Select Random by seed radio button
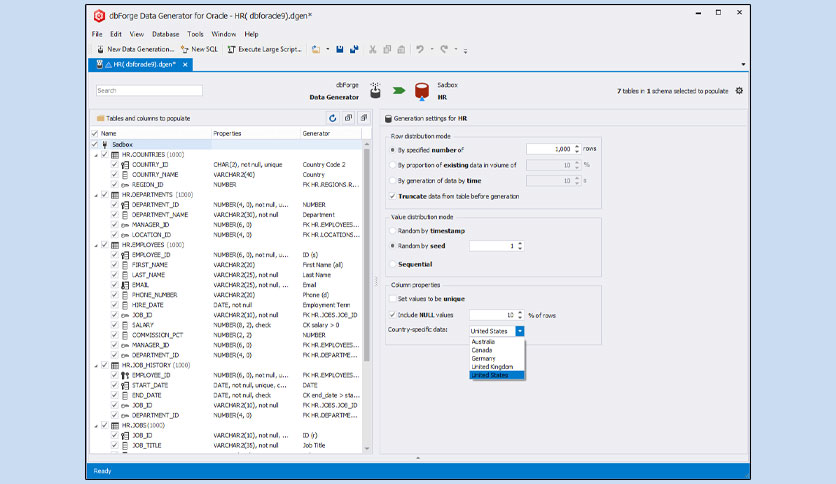Viewport: 836px width, 484px height. pyautogui.click(x=393, y=246)
